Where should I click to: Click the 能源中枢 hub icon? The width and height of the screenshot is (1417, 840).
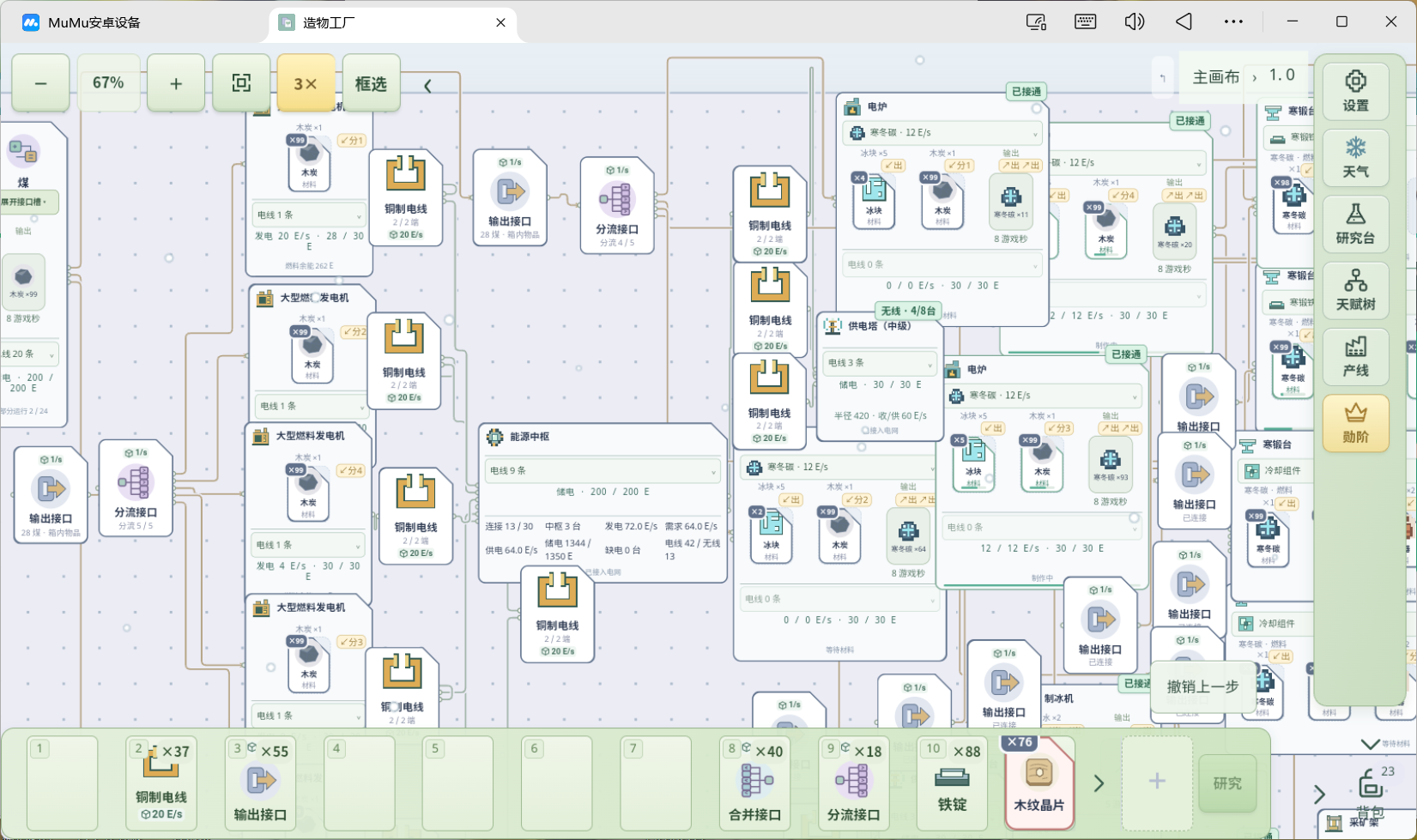495,437
